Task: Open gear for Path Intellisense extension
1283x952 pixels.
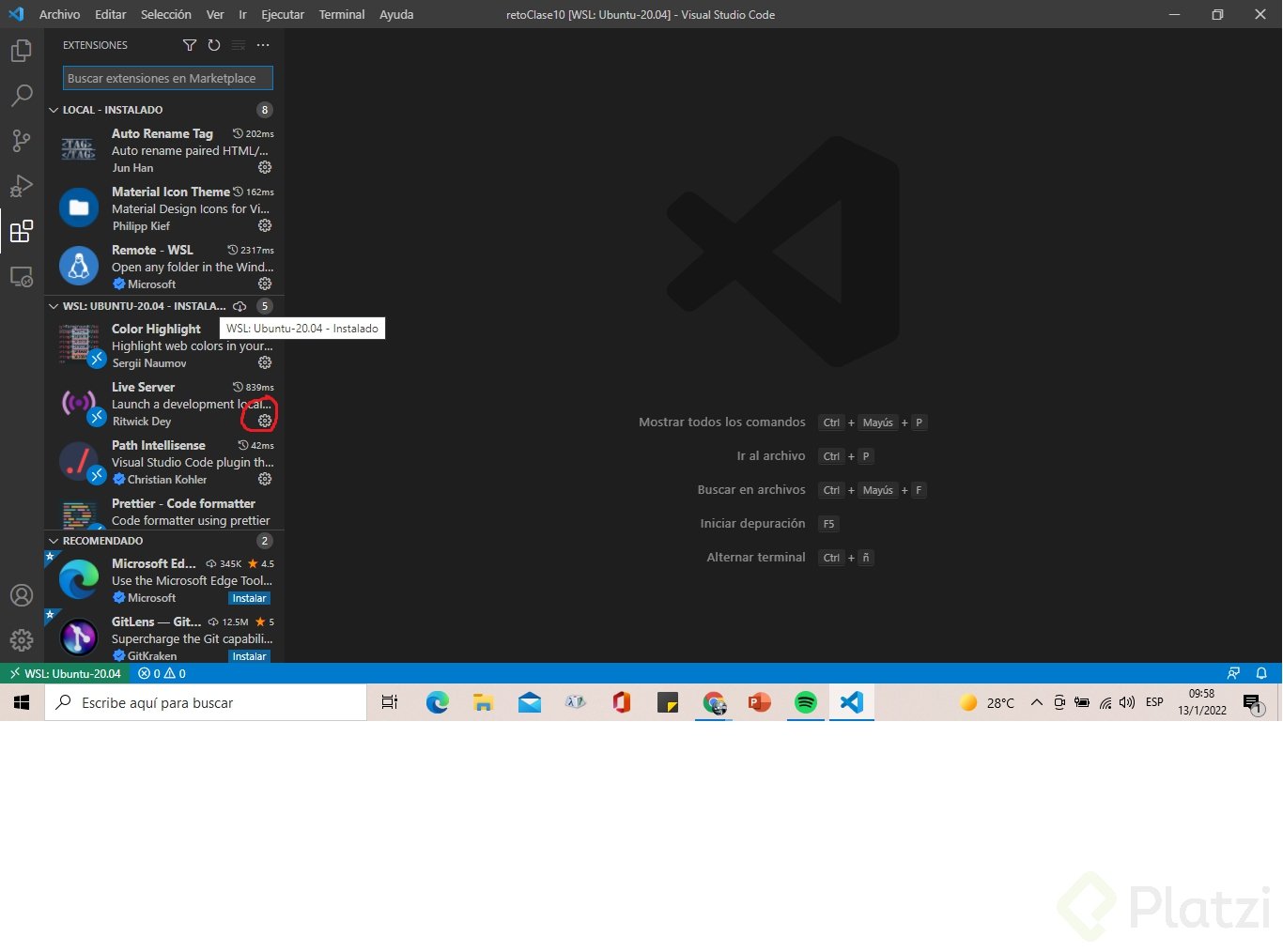Action: (x=265, y=479)
